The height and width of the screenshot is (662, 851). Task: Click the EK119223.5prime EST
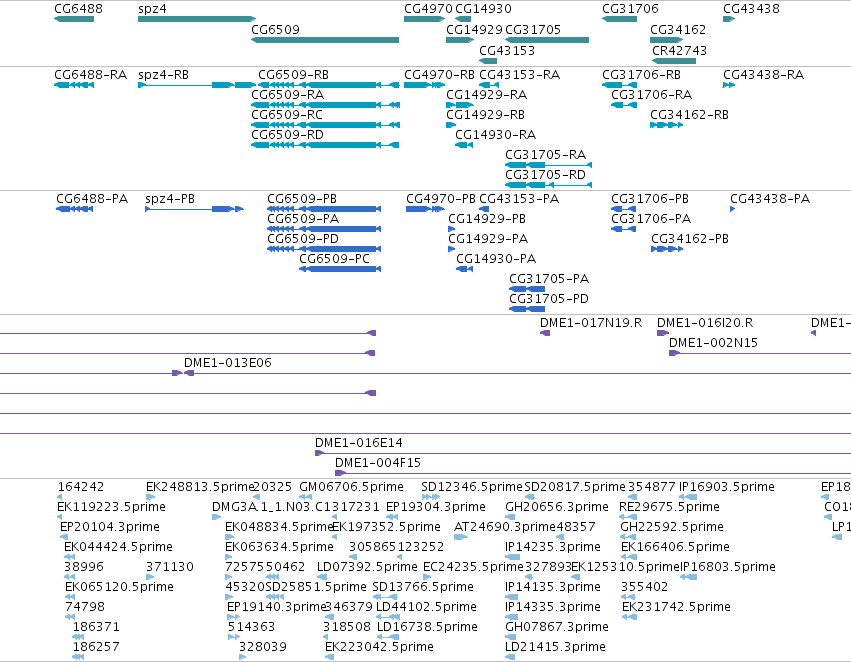pos(60,517)
